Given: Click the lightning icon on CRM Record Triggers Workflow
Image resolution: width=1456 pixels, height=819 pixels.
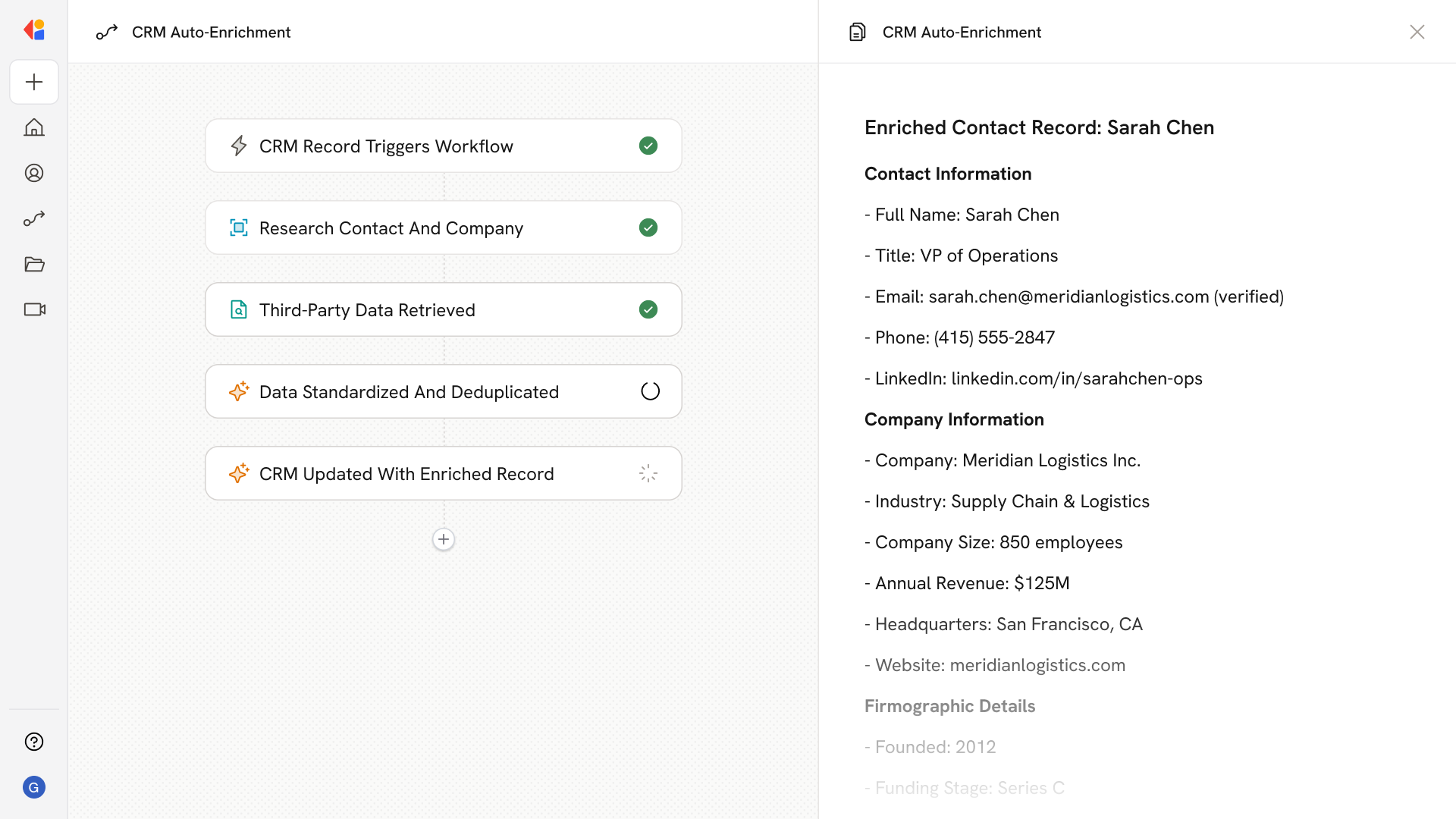Looking at the screenshot, I should pyautogui.click(x=239, y=146).
